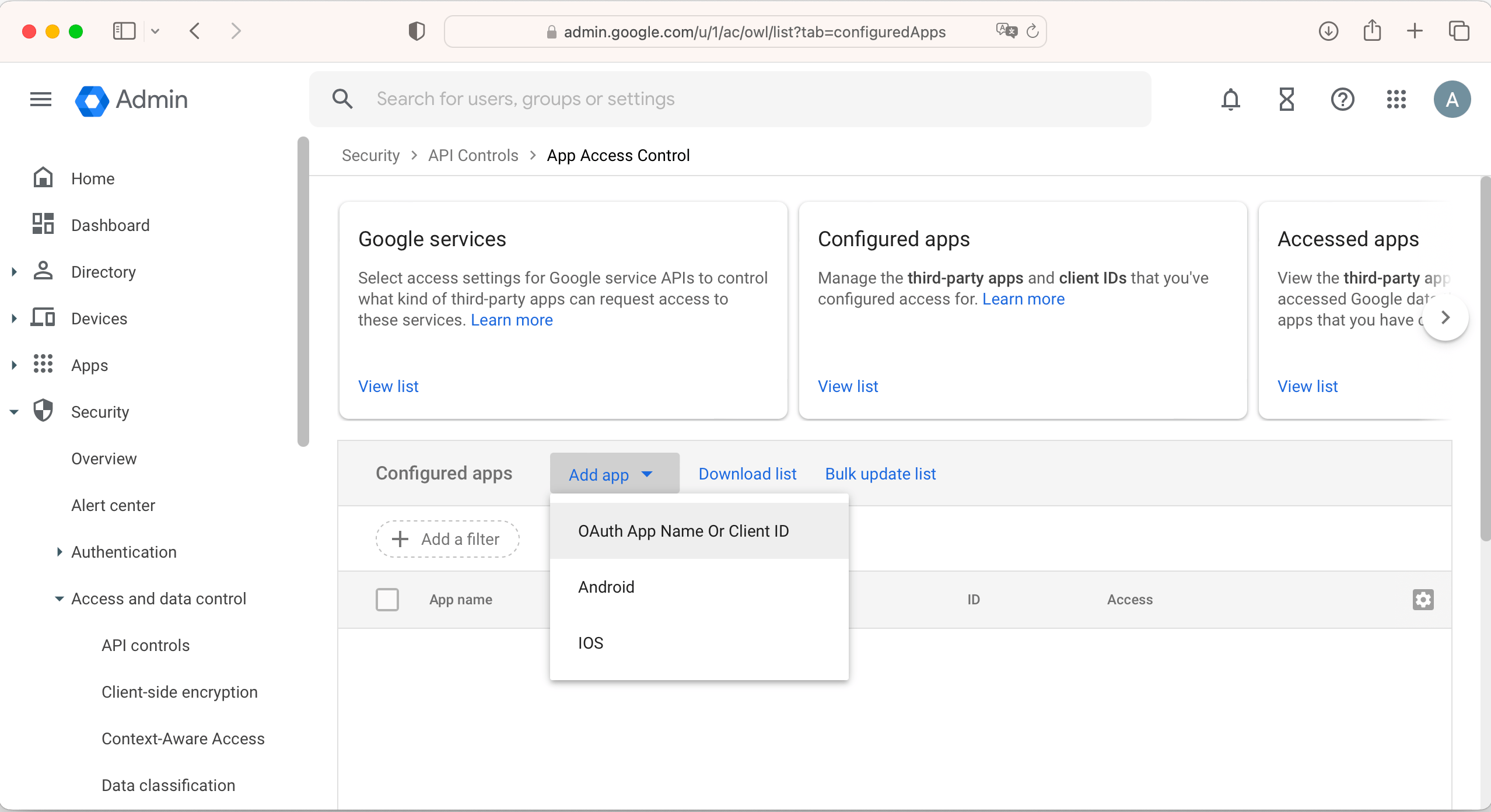Select the Android option
This screenshot has width=1491, height=812.
pos(699,587)
